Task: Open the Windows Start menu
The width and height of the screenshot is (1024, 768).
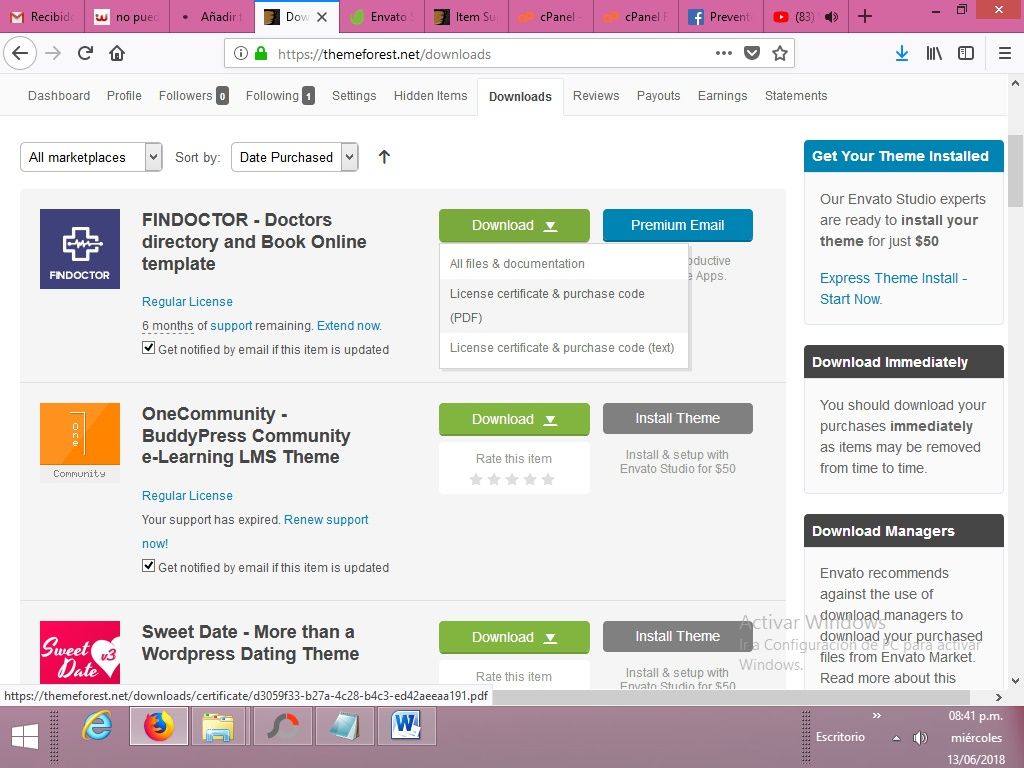Action: [x=25, y=737]
